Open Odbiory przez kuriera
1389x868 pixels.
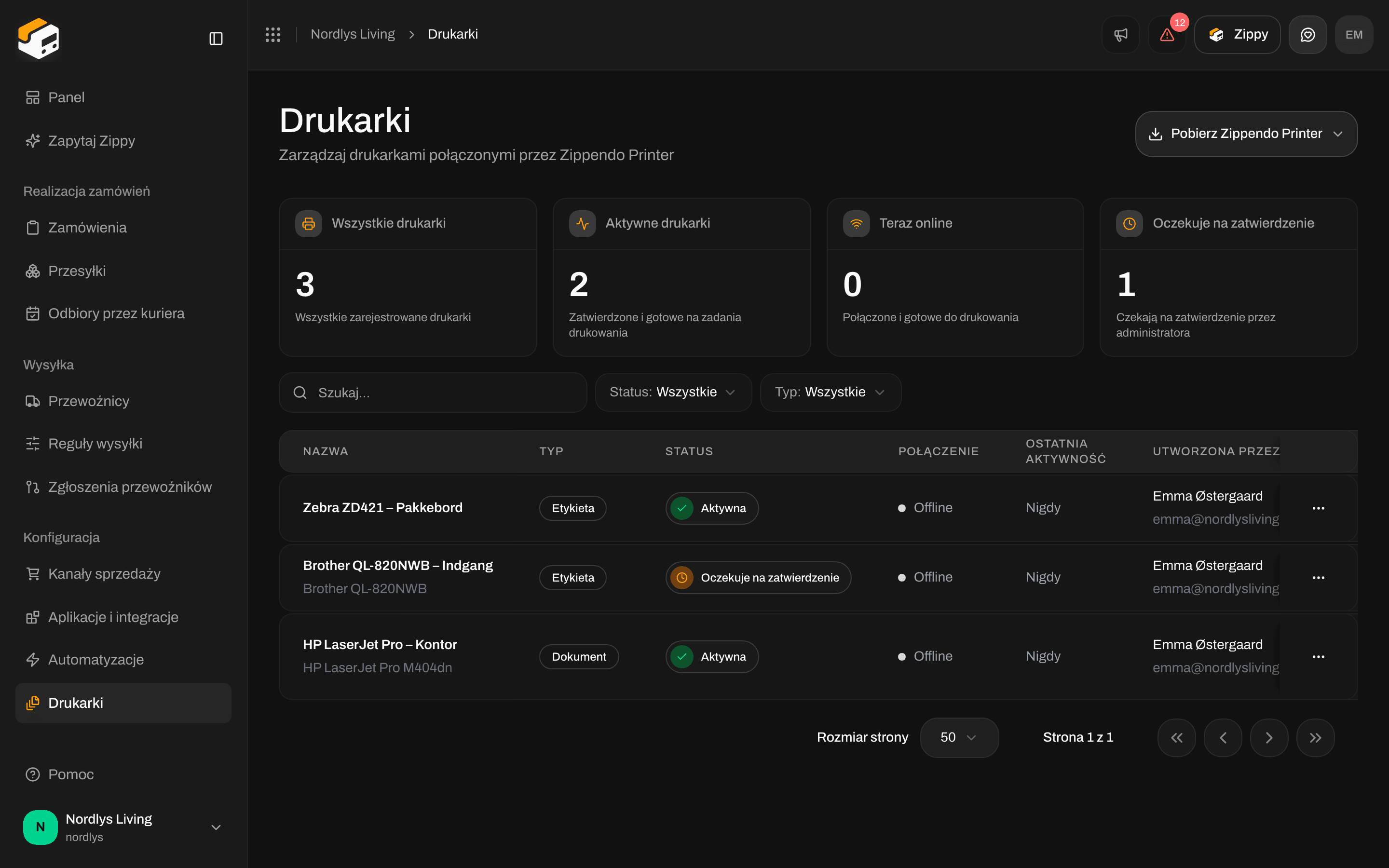coord(123,313)
